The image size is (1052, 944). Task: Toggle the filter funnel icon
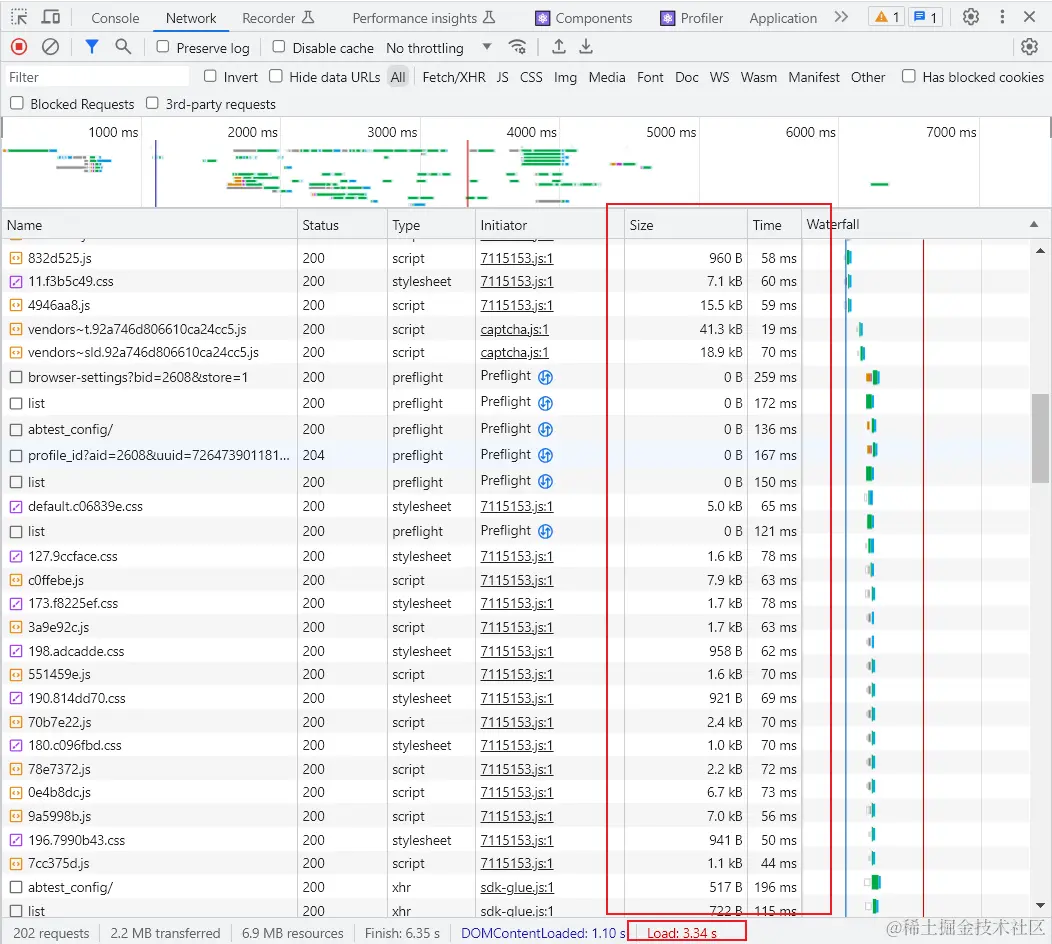(92, 47)
